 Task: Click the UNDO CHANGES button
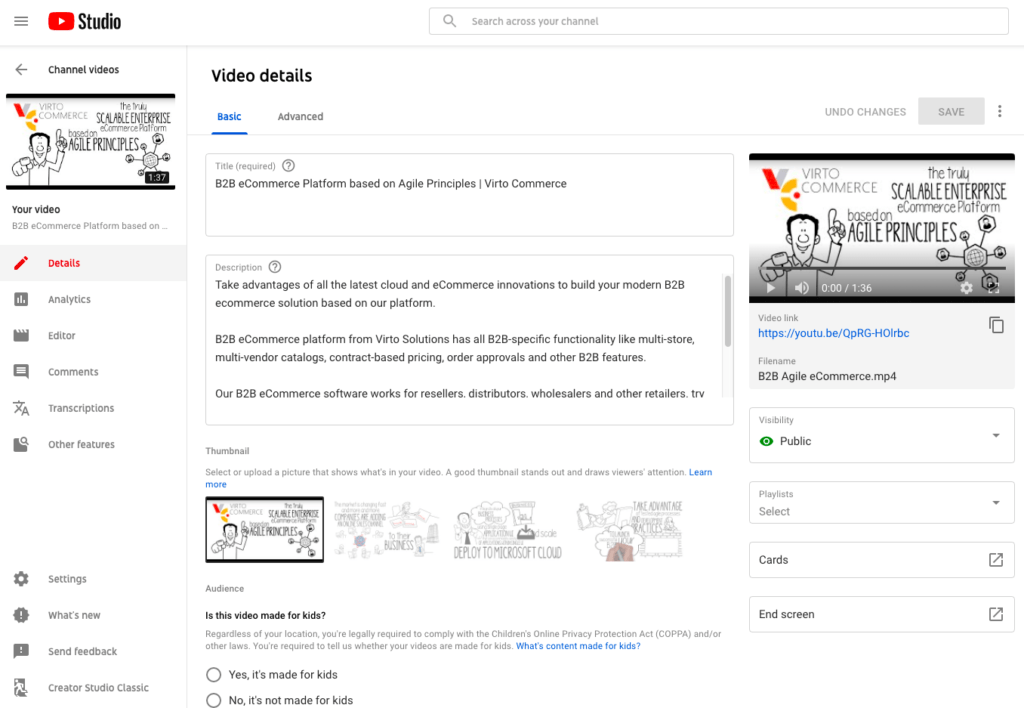[x=865, y=112]
